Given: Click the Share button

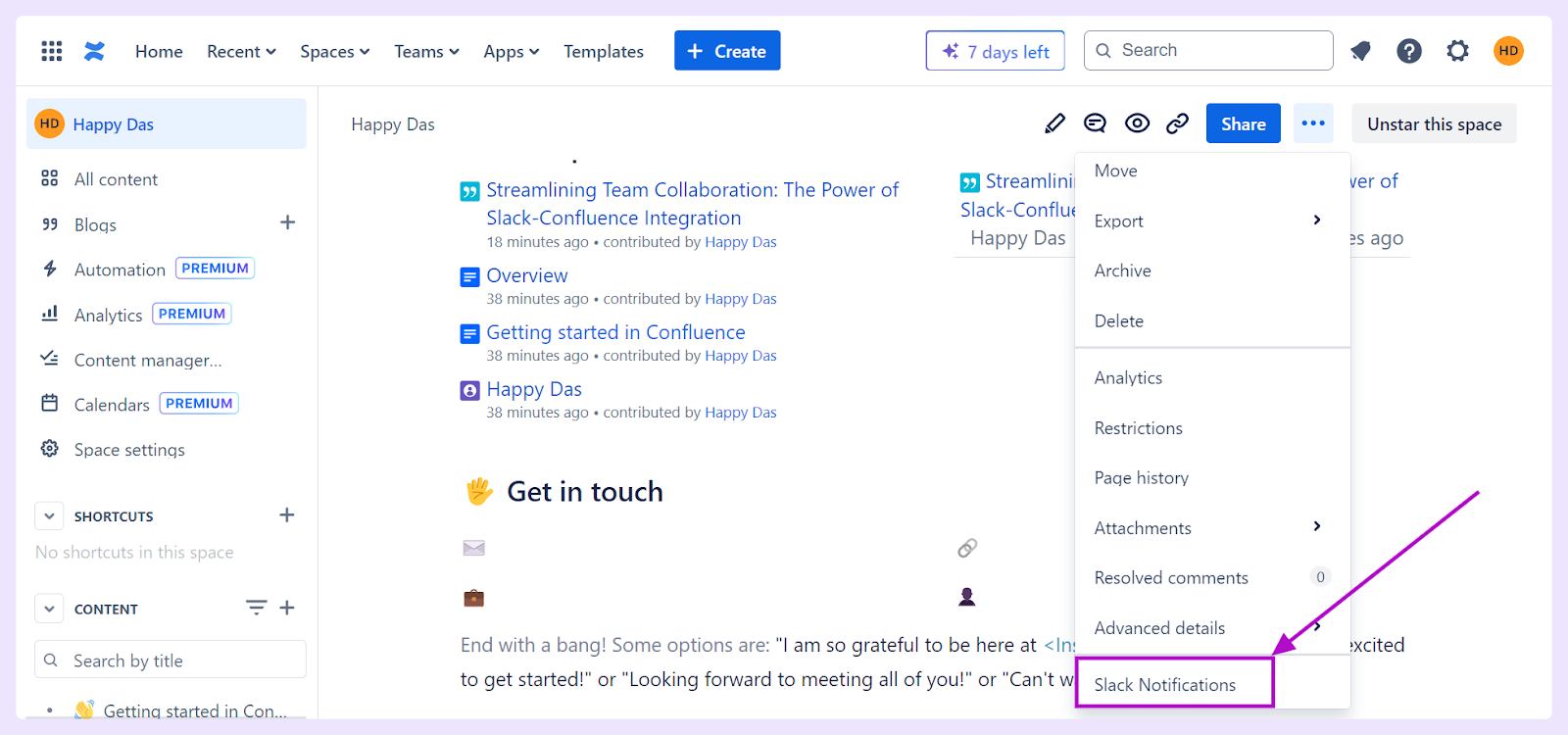Looking at the screenshot, I should pos(1243,123).
